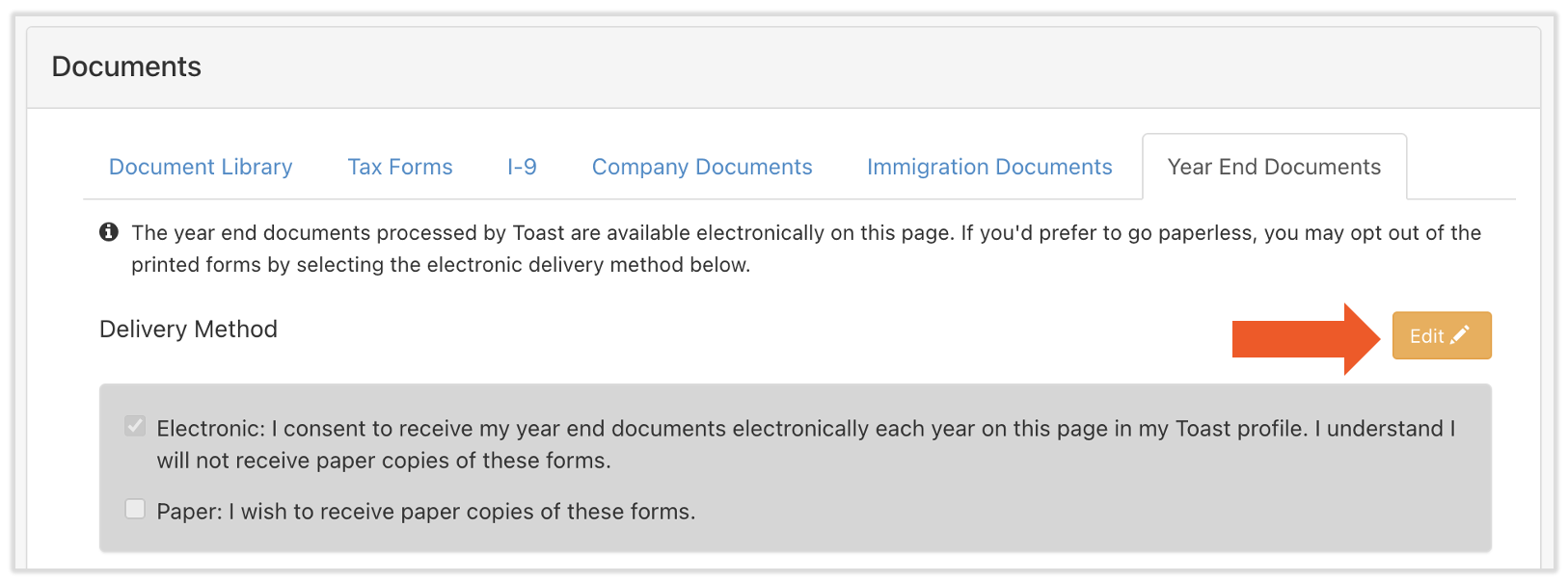The width and height of the screenshot is (1568, 582).
Task: Click the Paper option label text
Action: point(426,512)
